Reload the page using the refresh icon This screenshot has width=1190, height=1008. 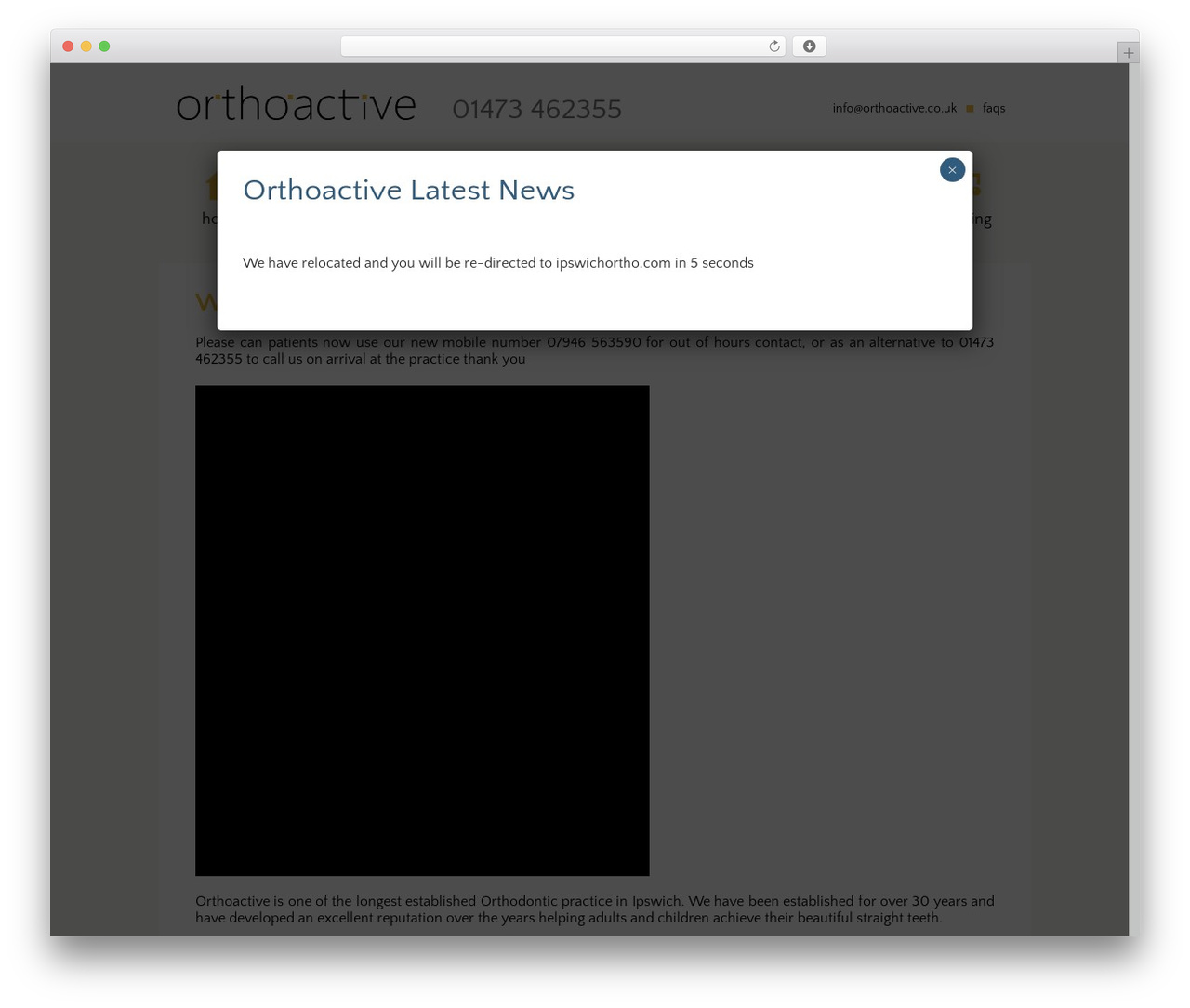point(773,46)
